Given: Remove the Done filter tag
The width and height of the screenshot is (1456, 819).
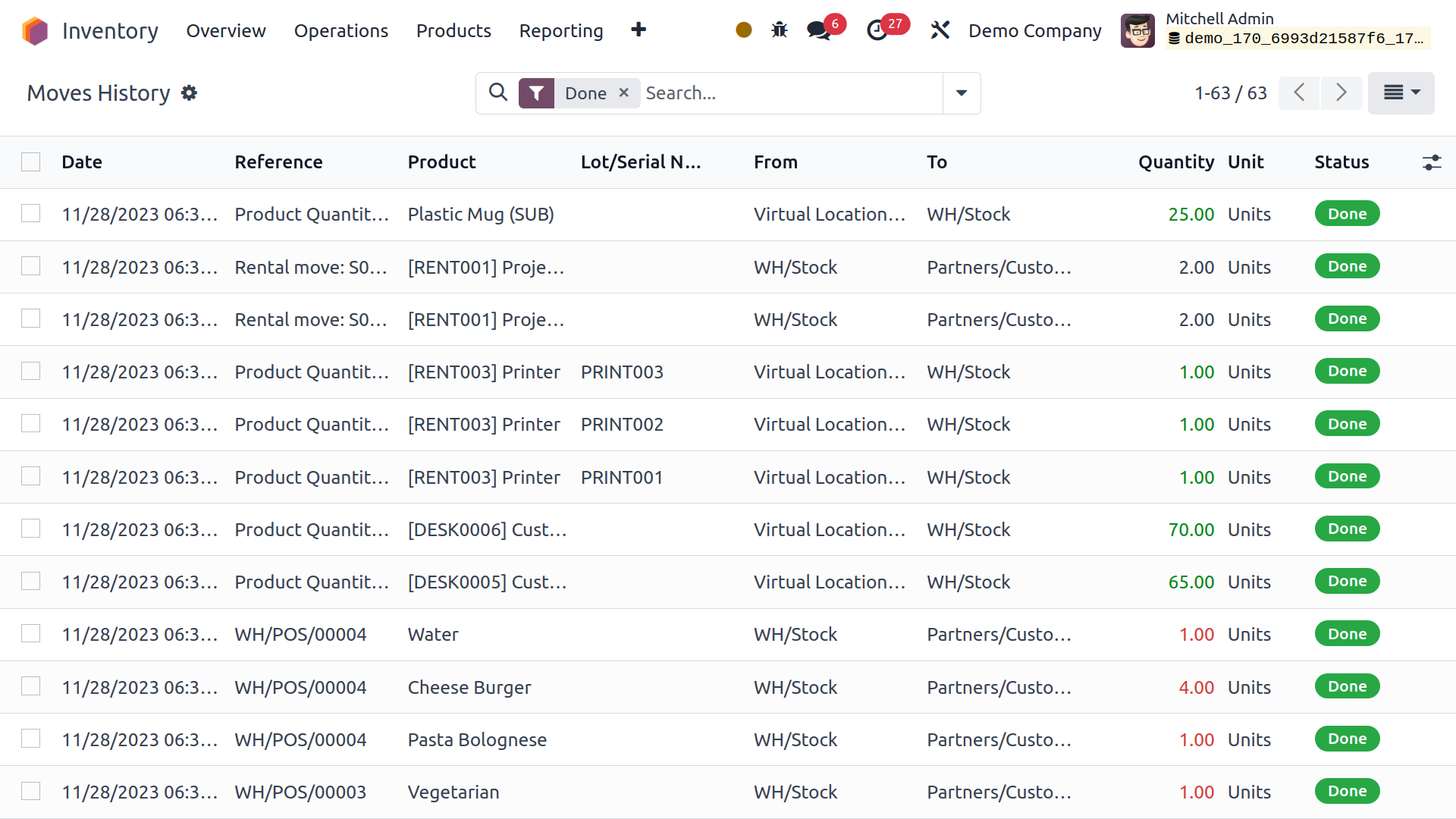Looking at the screenshot, I should [623, 93].
